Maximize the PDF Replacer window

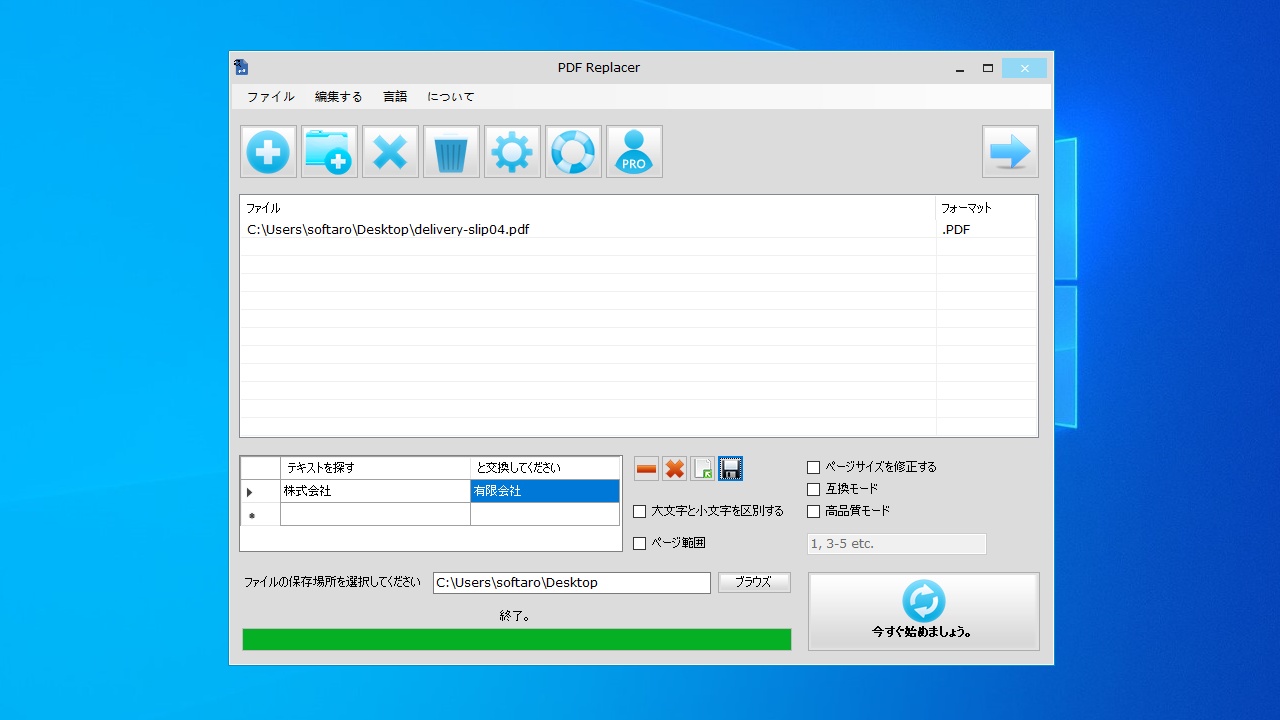pyautogui.click(x=988, y=68)
